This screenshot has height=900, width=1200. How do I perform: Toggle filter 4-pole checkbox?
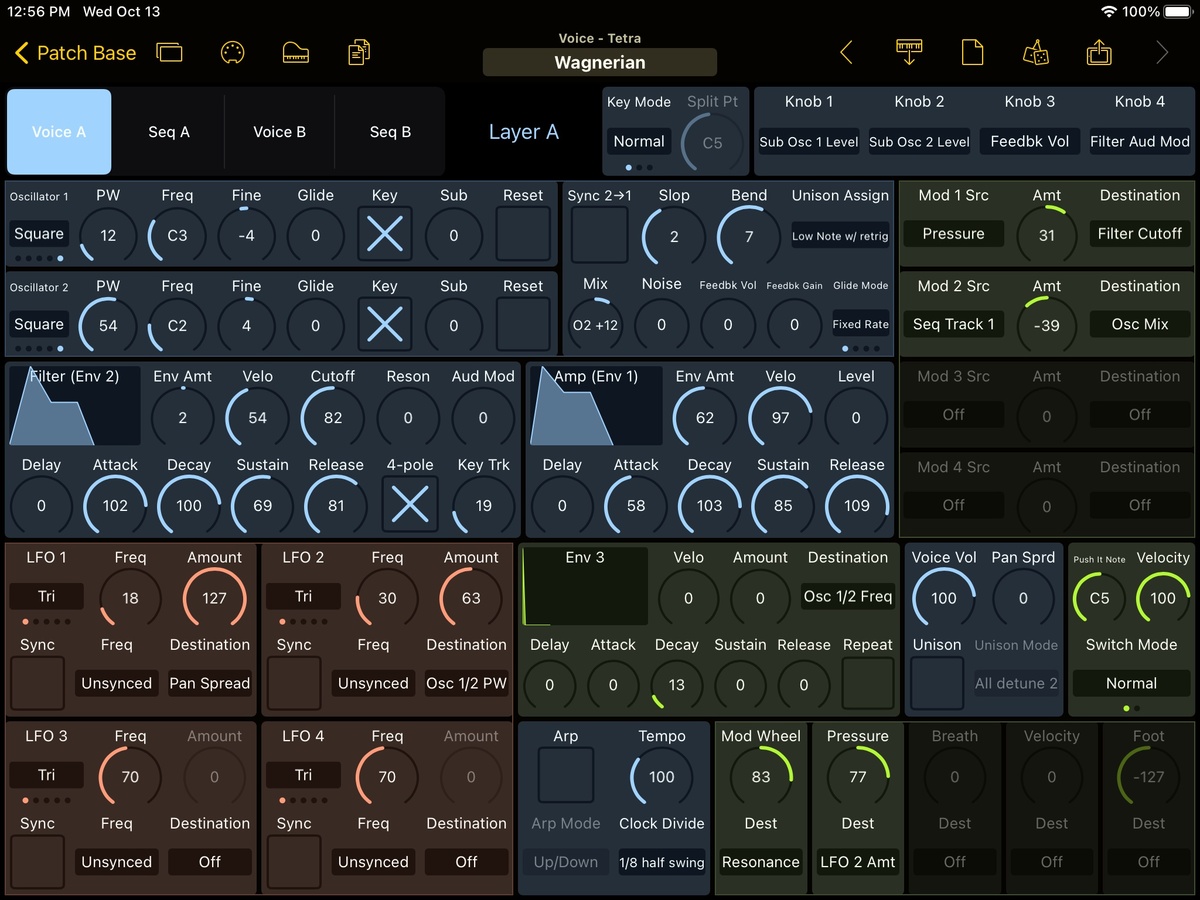point(410,505)
